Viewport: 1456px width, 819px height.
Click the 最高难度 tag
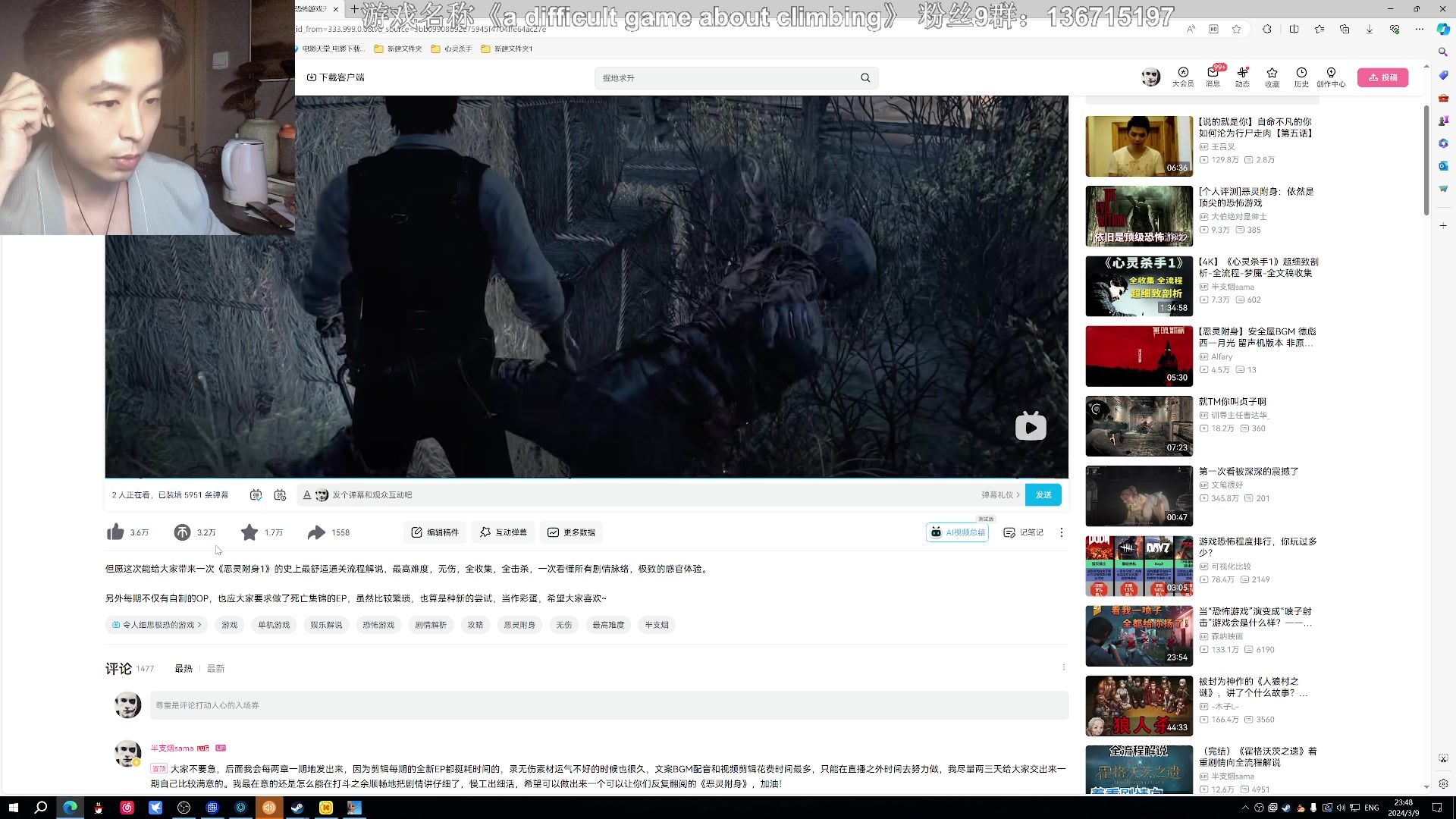tap(608, 625)
